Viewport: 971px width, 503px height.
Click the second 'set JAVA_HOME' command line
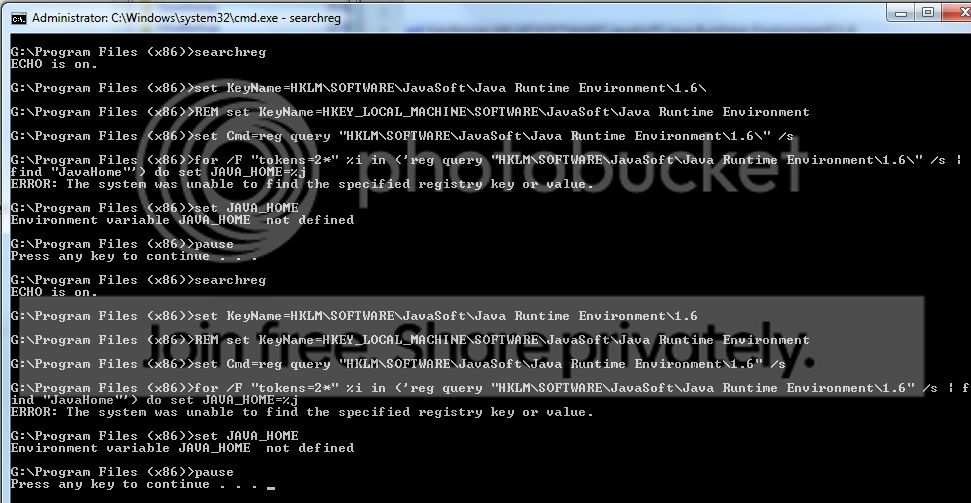pyautogui.click(x=154, y=436)
